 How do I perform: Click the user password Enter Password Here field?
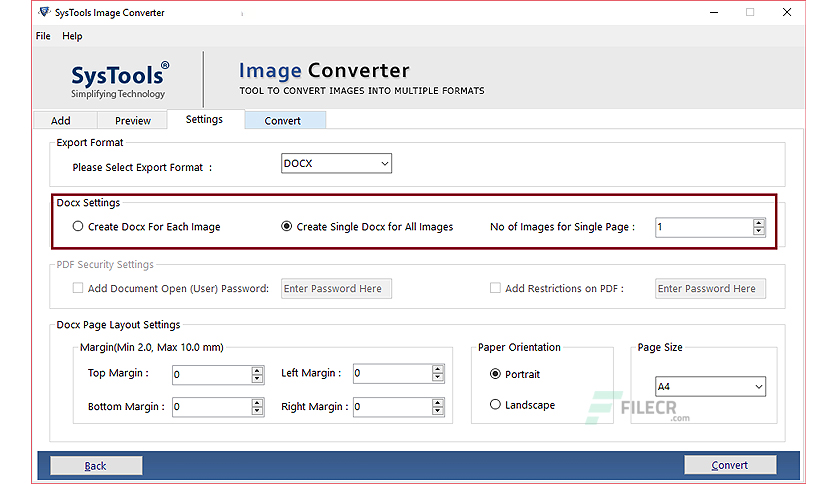coord(336,288)
